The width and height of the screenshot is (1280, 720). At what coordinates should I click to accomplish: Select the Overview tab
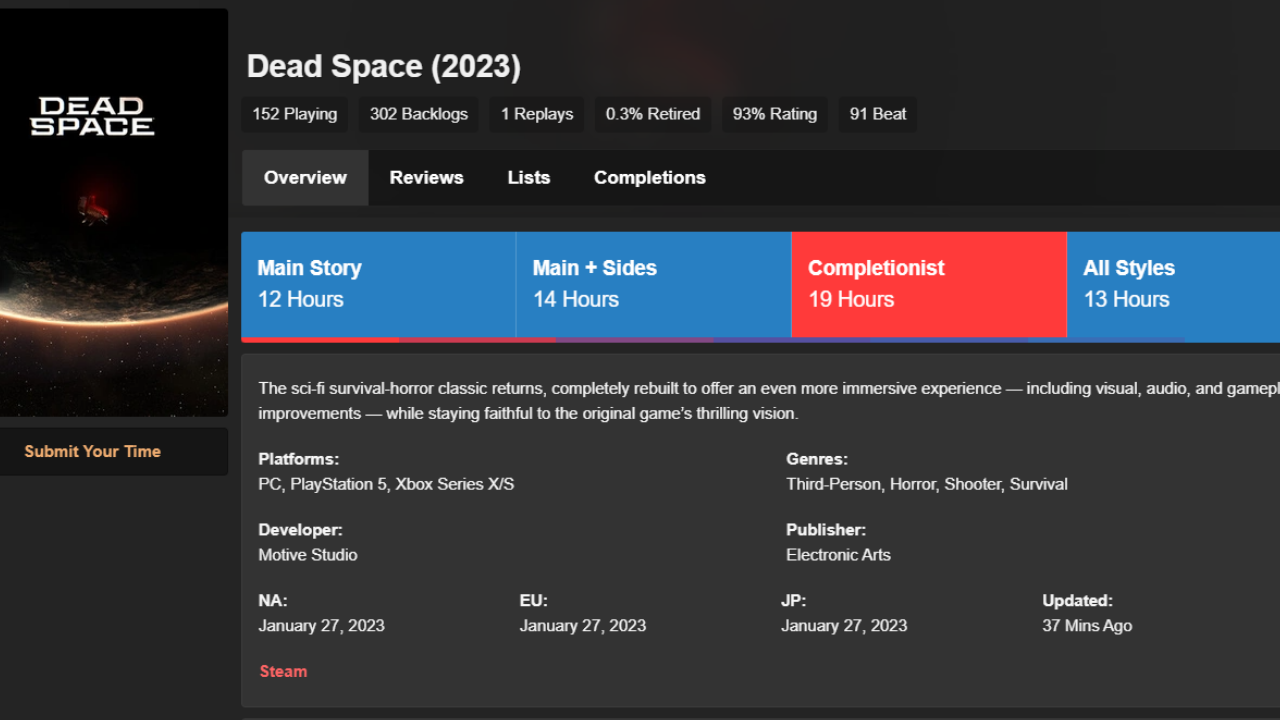305,177
